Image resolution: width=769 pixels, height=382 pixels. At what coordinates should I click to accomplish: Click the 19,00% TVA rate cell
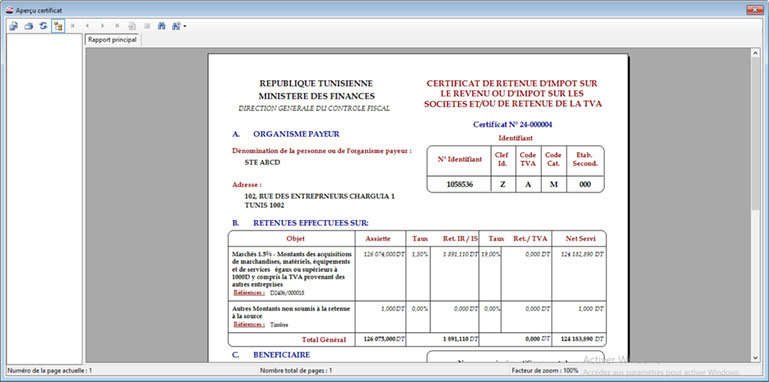click(x=491, y=254)
